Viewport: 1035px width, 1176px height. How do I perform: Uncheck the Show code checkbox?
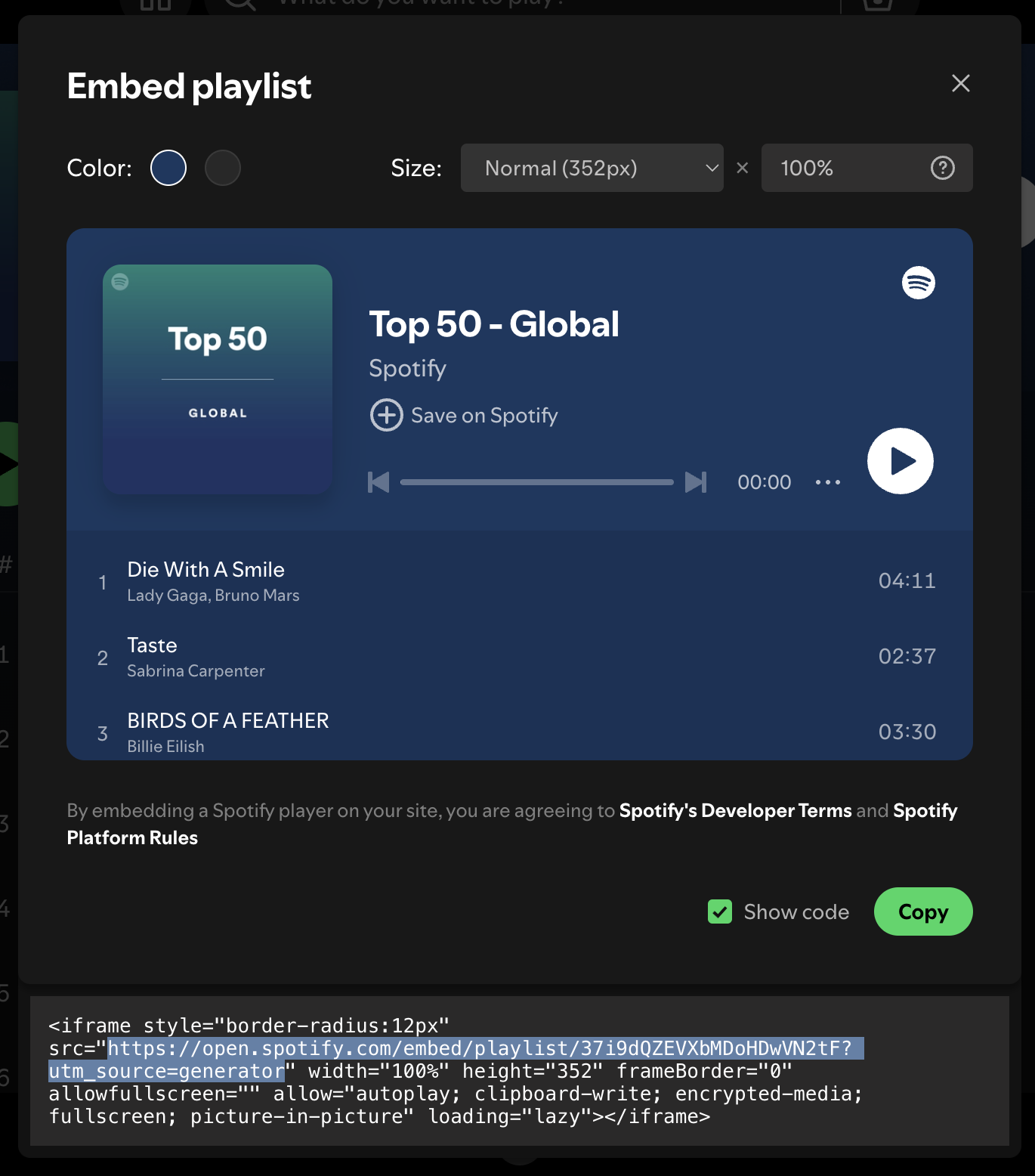tap(720, 911)
